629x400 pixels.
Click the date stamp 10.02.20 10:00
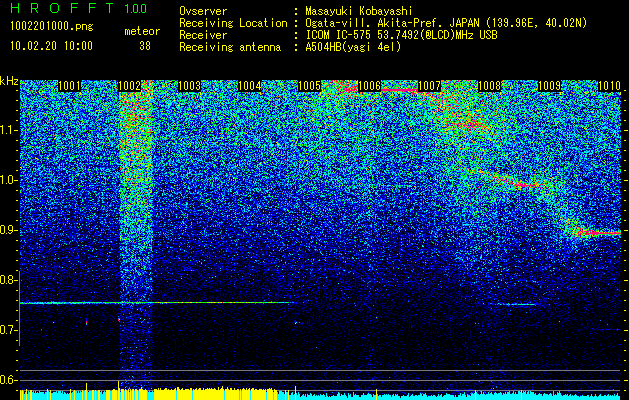[51, 46]
